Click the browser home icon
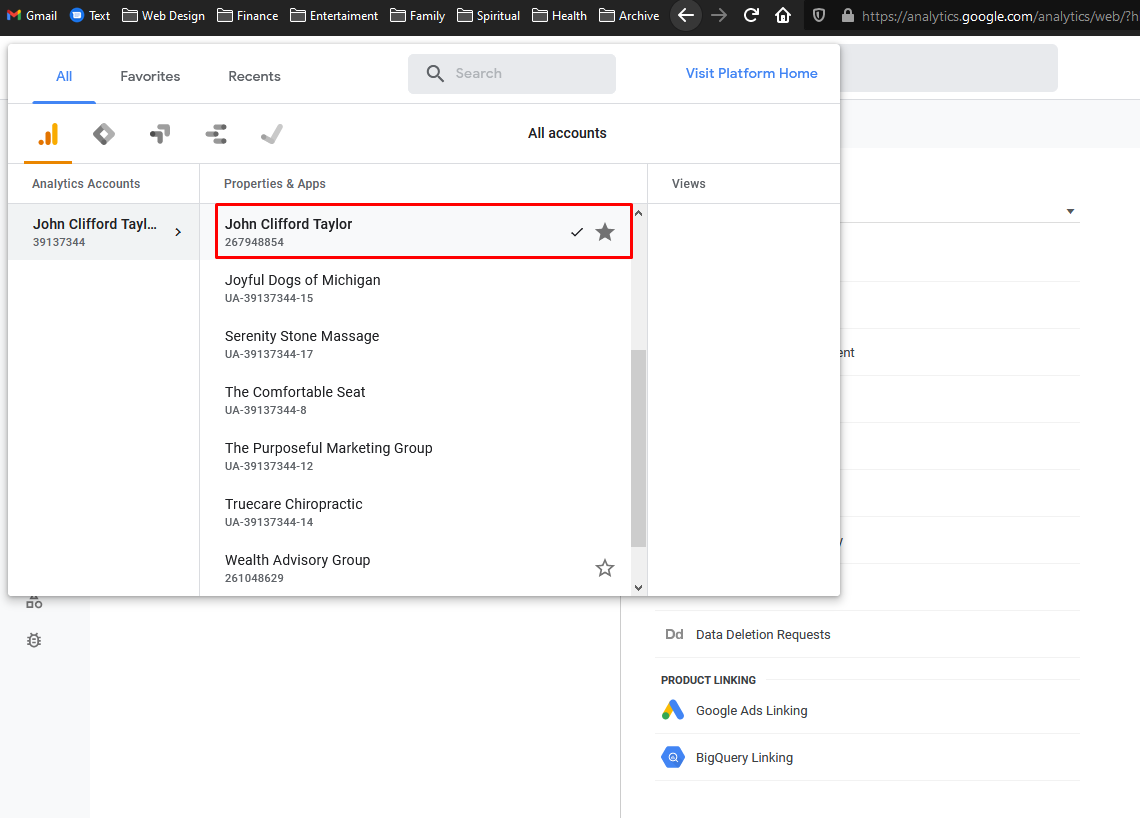The width and height of the screenshot is (1140, 818). [x=783, y=15]
